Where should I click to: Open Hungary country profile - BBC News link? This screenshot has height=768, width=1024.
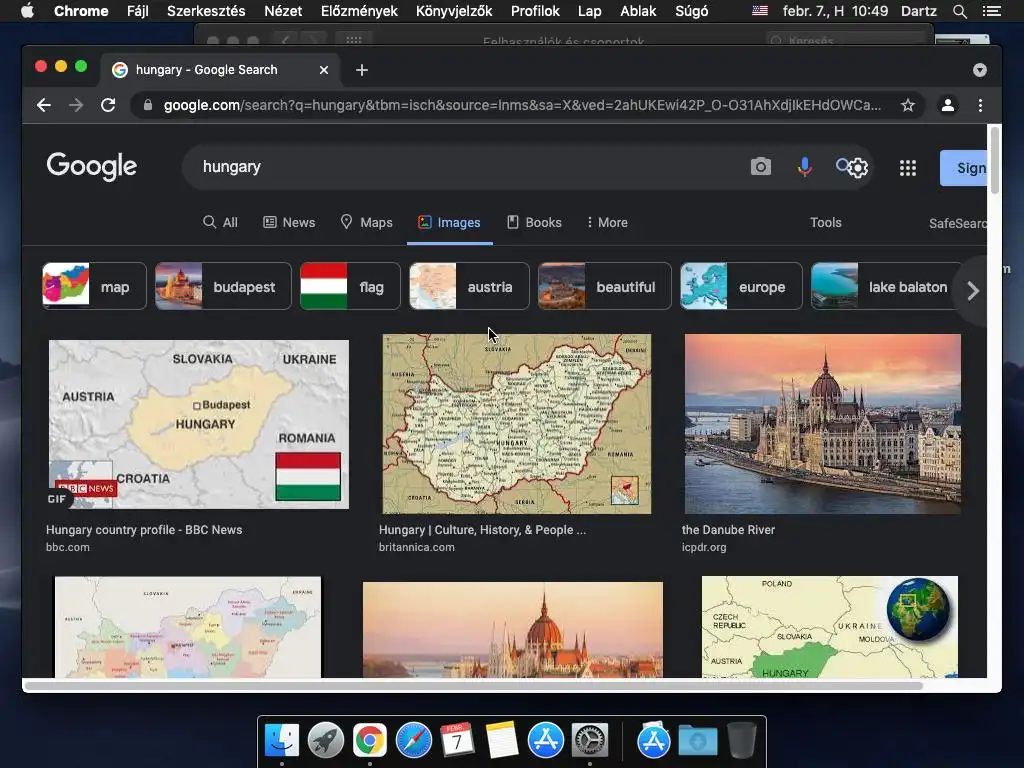click(x=144, y=530)
